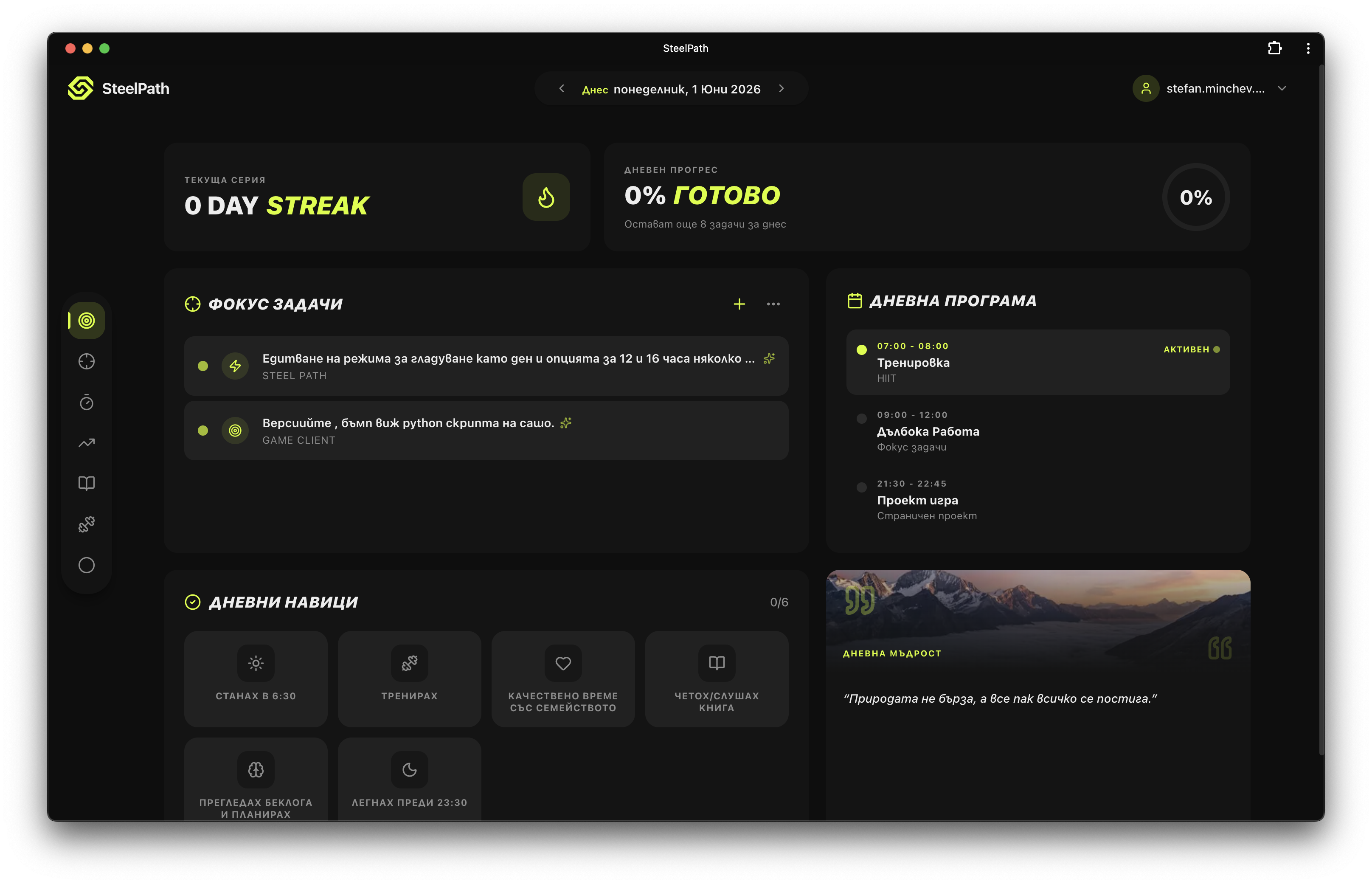This screenshot has width=1372, height=884.
Task: Go to previous day arrow
Action: [562, 88]
